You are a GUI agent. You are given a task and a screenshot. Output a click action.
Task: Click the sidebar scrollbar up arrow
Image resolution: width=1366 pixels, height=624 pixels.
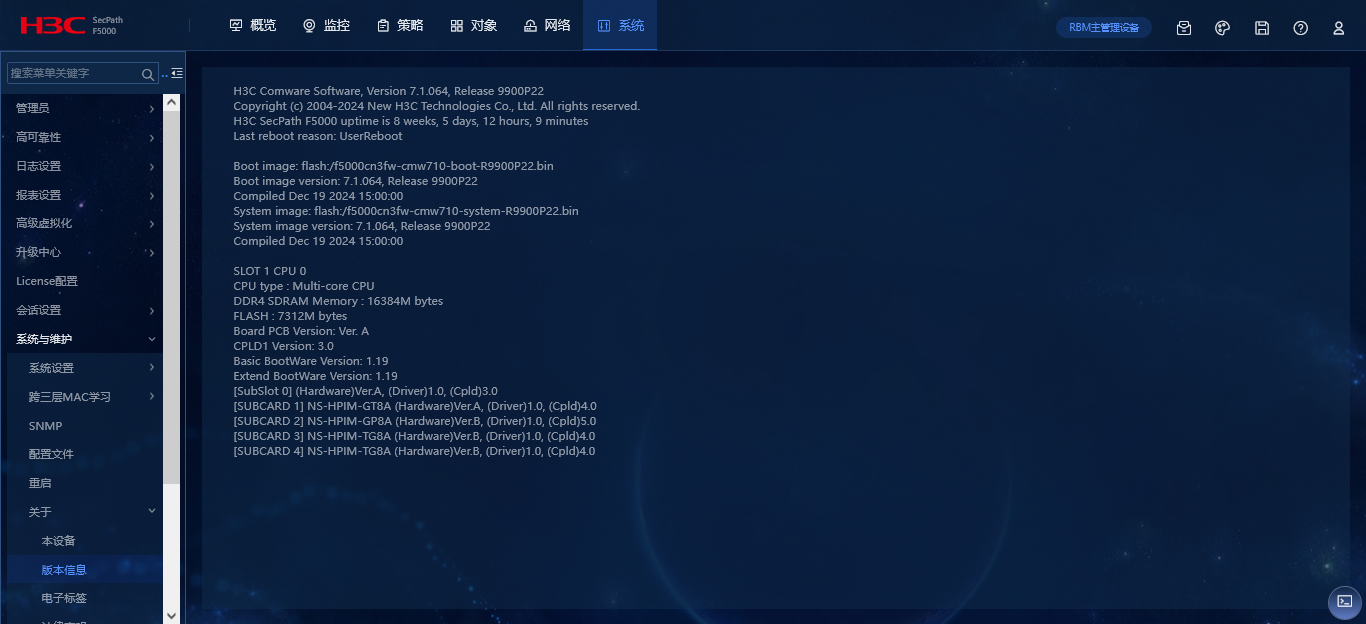coord(171,102)
